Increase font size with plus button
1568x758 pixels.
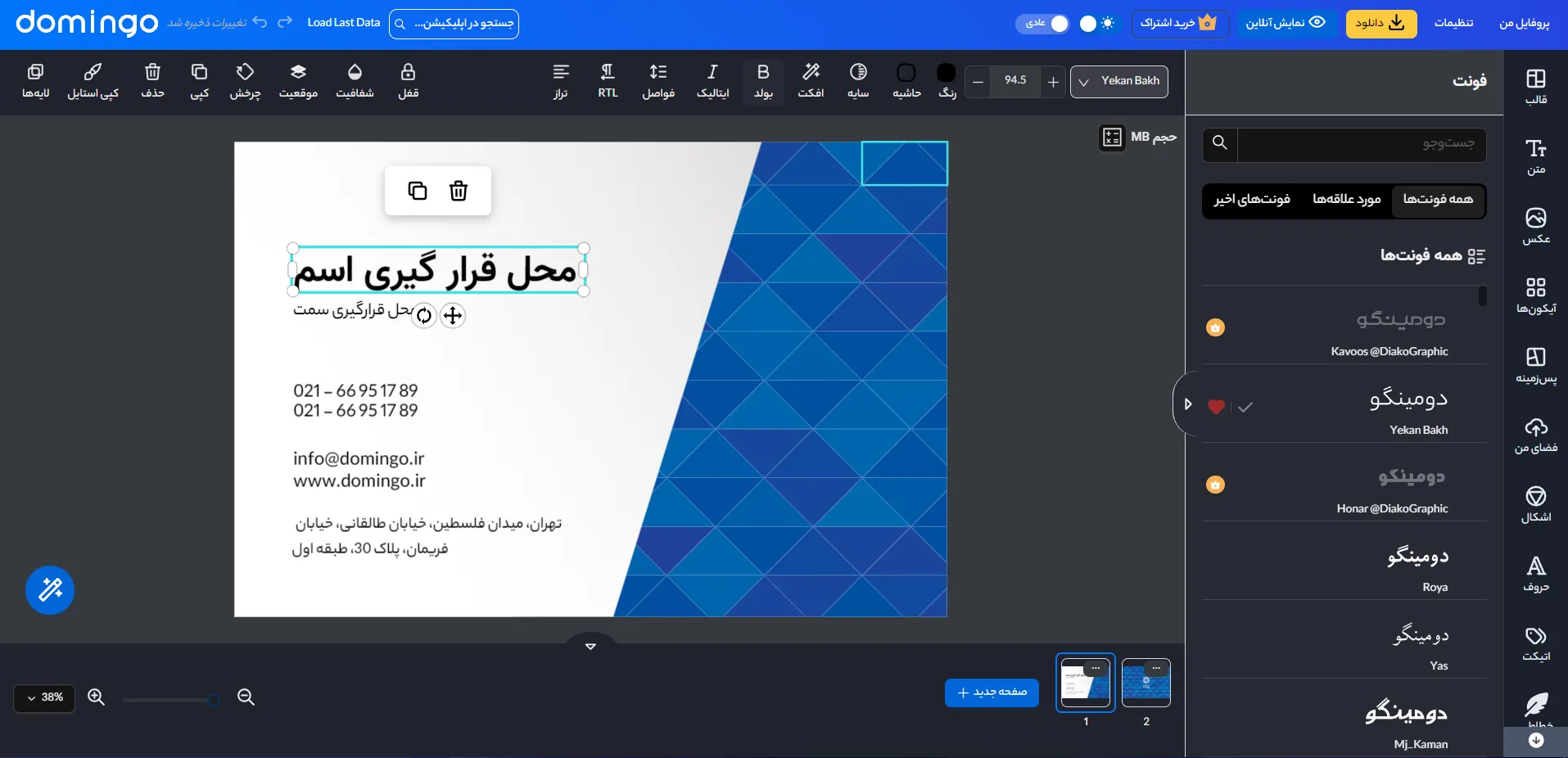(1053, 81)
